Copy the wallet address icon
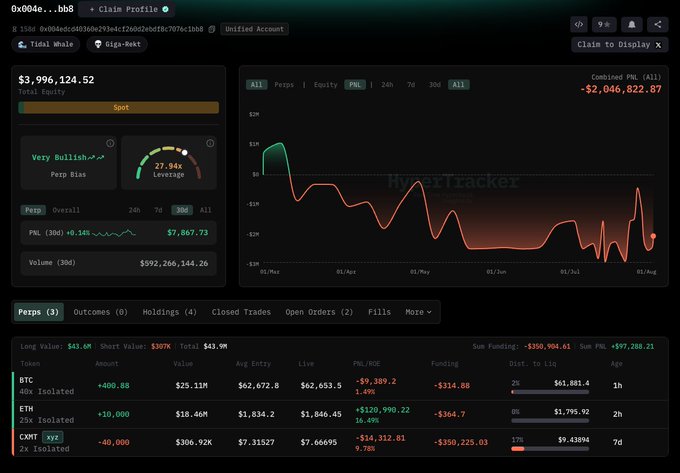This screenshot has width=680, height=473. point(212,29)
